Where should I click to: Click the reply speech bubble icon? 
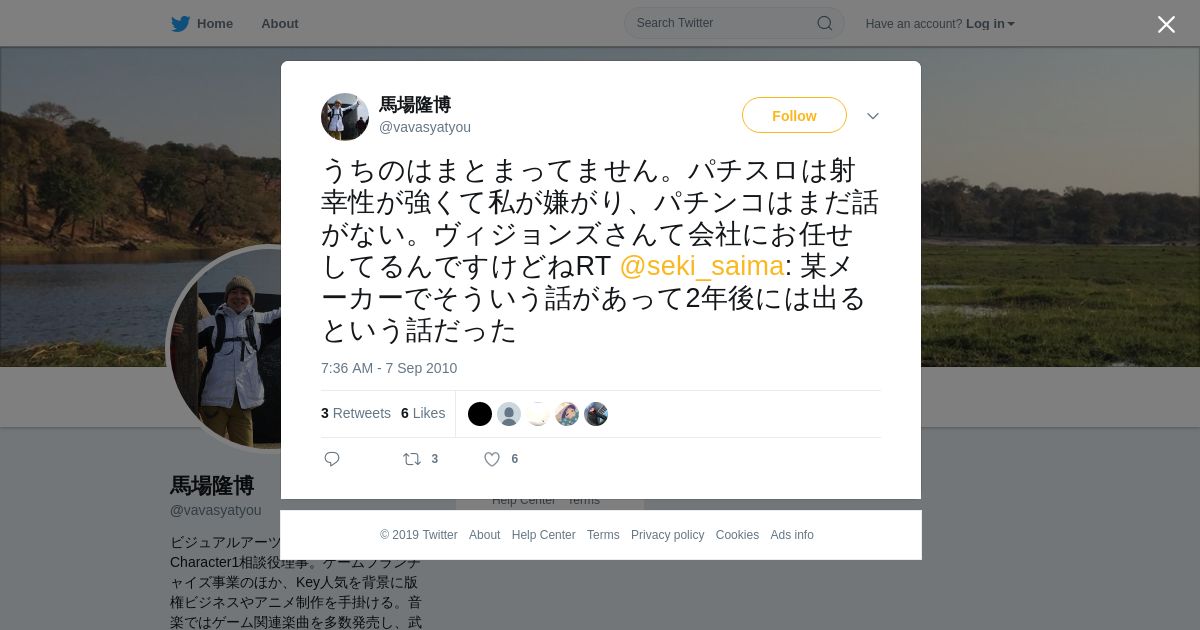pos(332,459)
